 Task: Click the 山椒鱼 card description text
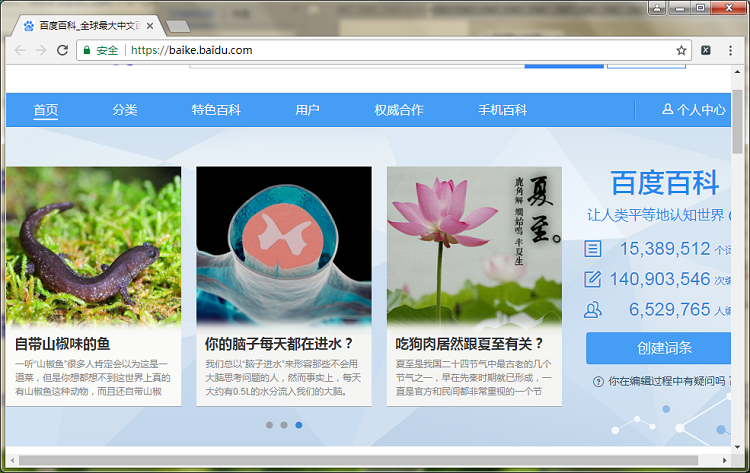92,378
